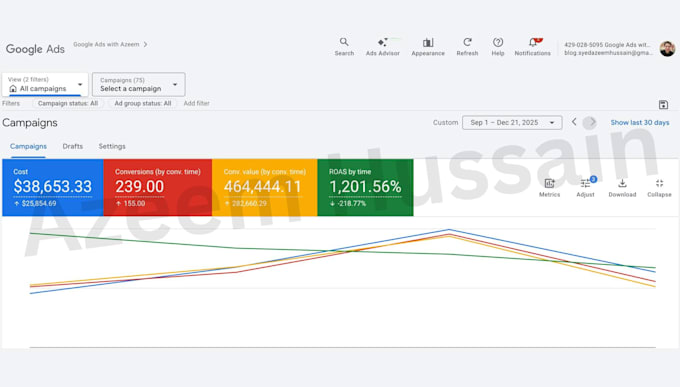Expand the All campaigns view dropdown
This screenshot has height=387, width=680.
coord(45,84)
